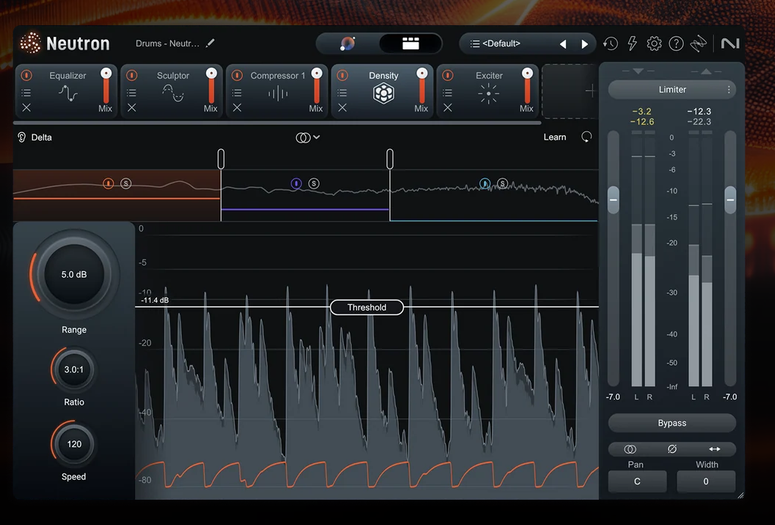Remove the Equalizer module with X
Viewport: 775px width, 525px height.
[x=26, y=108]
